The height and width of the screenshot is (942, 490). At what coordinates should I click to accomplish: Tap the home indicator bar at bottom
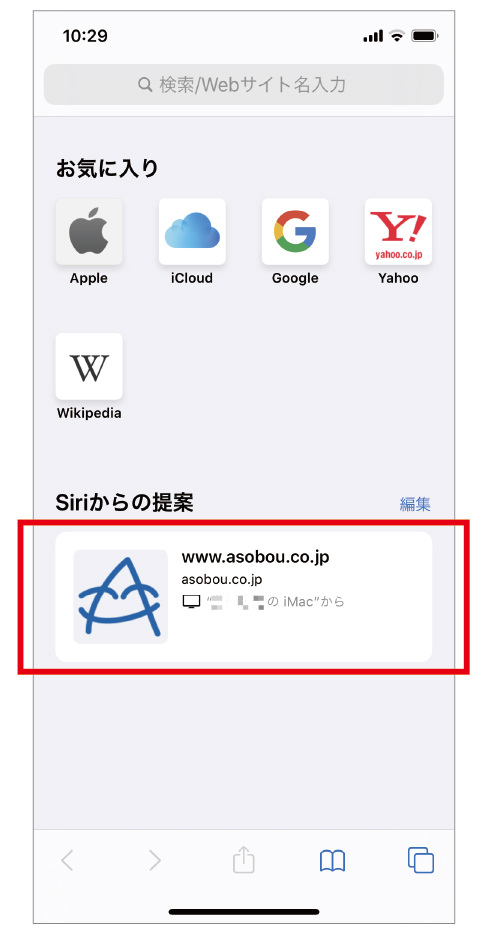click(x=244, y=912)
